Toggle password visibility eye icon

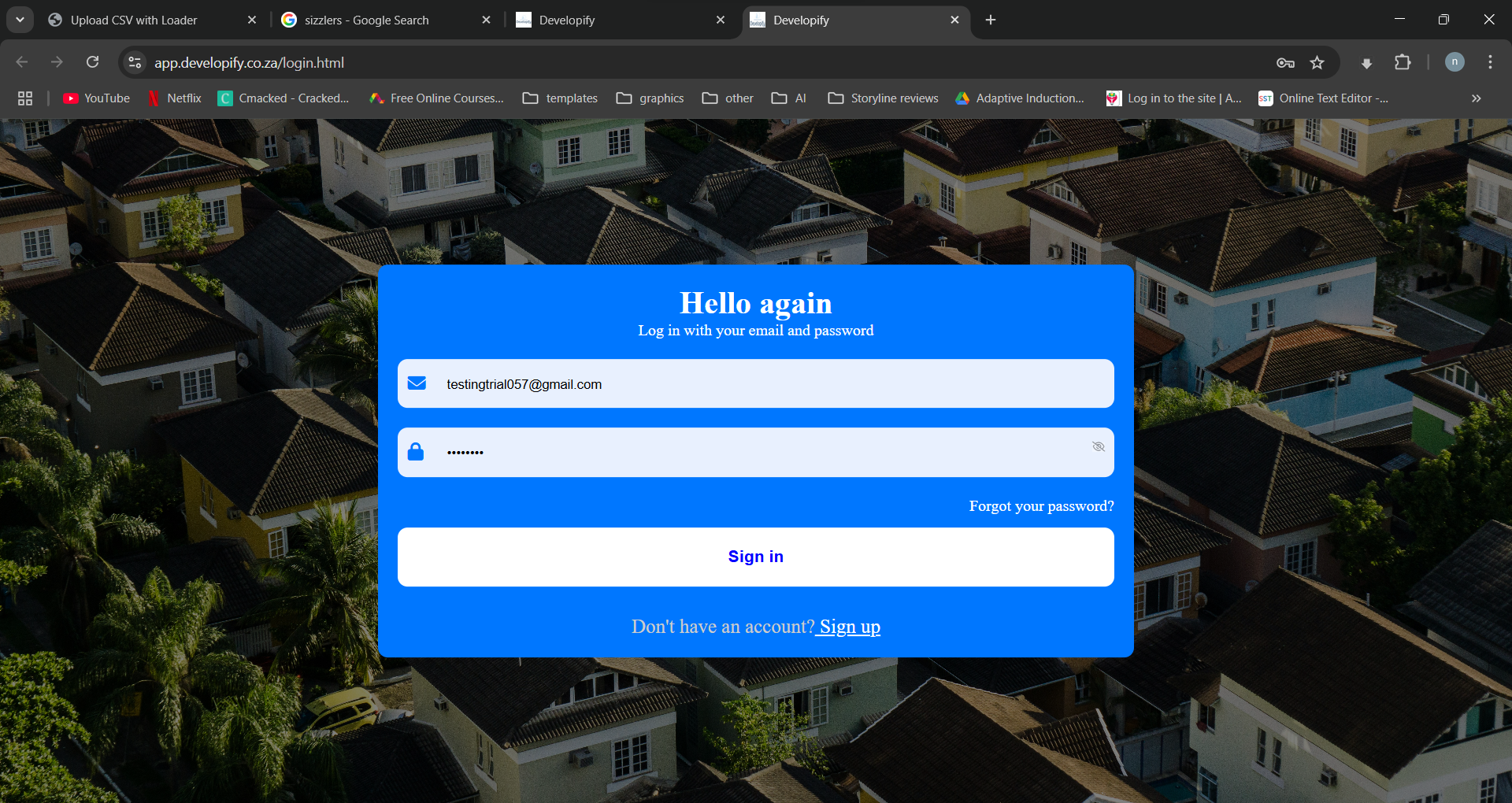pos(1099,447)
